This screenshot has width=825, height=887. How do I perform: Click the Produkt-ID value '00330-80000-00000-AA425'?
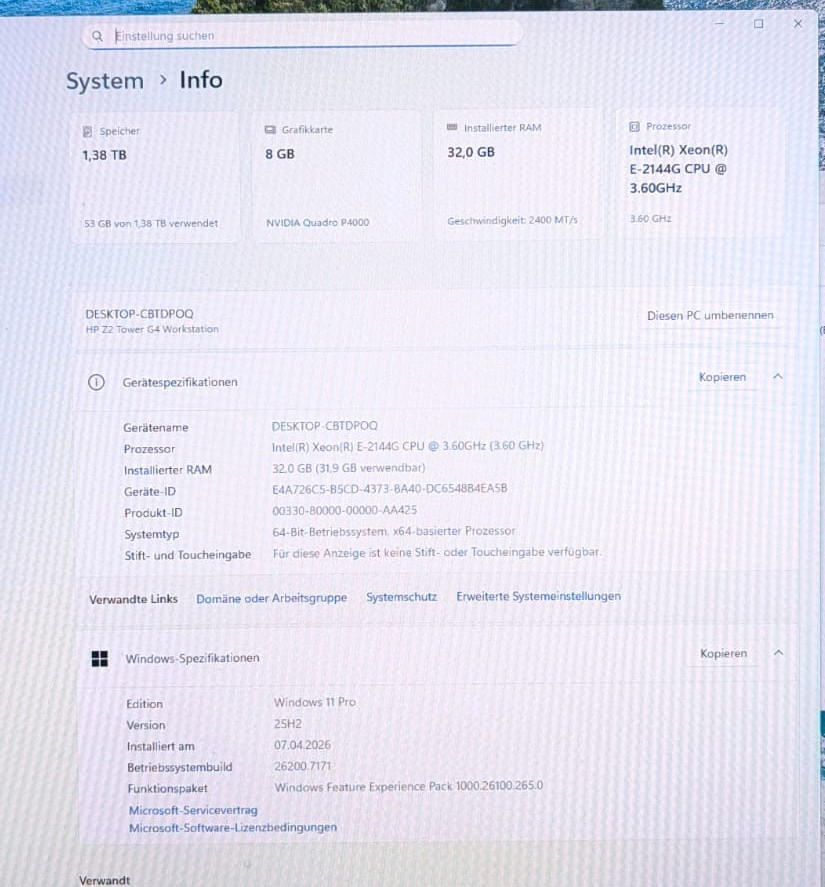pos(344,510)
